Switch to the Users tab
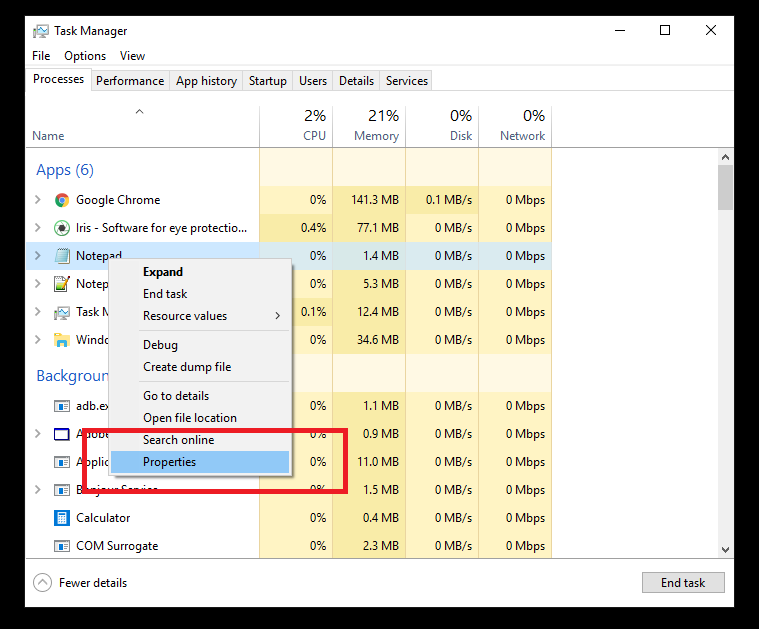Image resolution: width=759 pixels, height=629 pixels. coord(313,81)
